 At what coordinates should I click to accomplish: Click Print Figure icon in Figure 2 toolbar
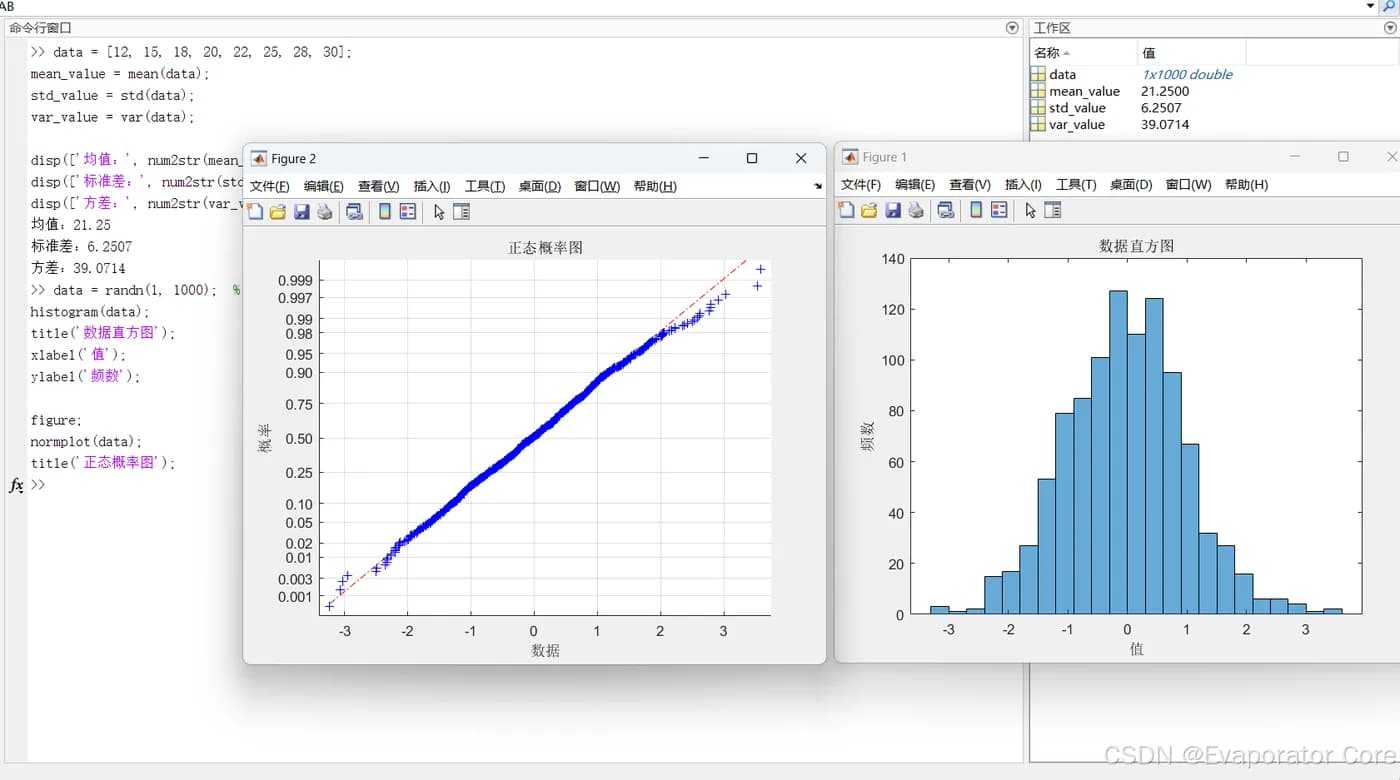[x=324, y=211]
